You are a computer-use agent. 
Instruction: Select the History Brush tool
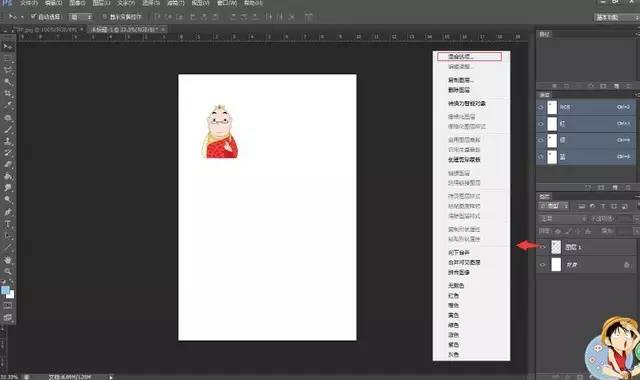[x=8, y=153]
